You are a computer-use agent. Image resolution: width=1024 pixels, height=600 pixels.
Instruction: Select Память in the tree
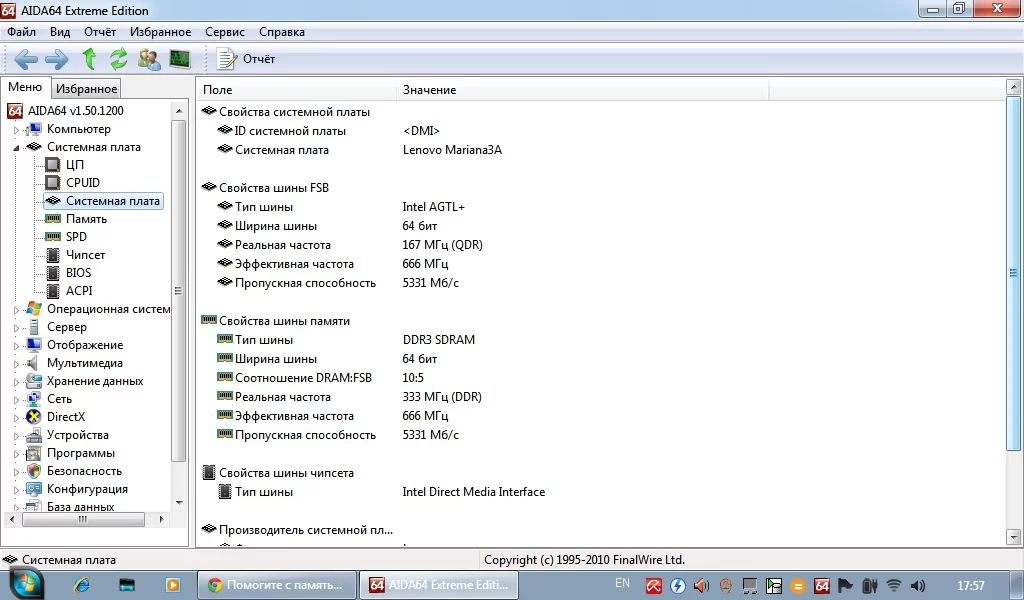coord(86,219)
